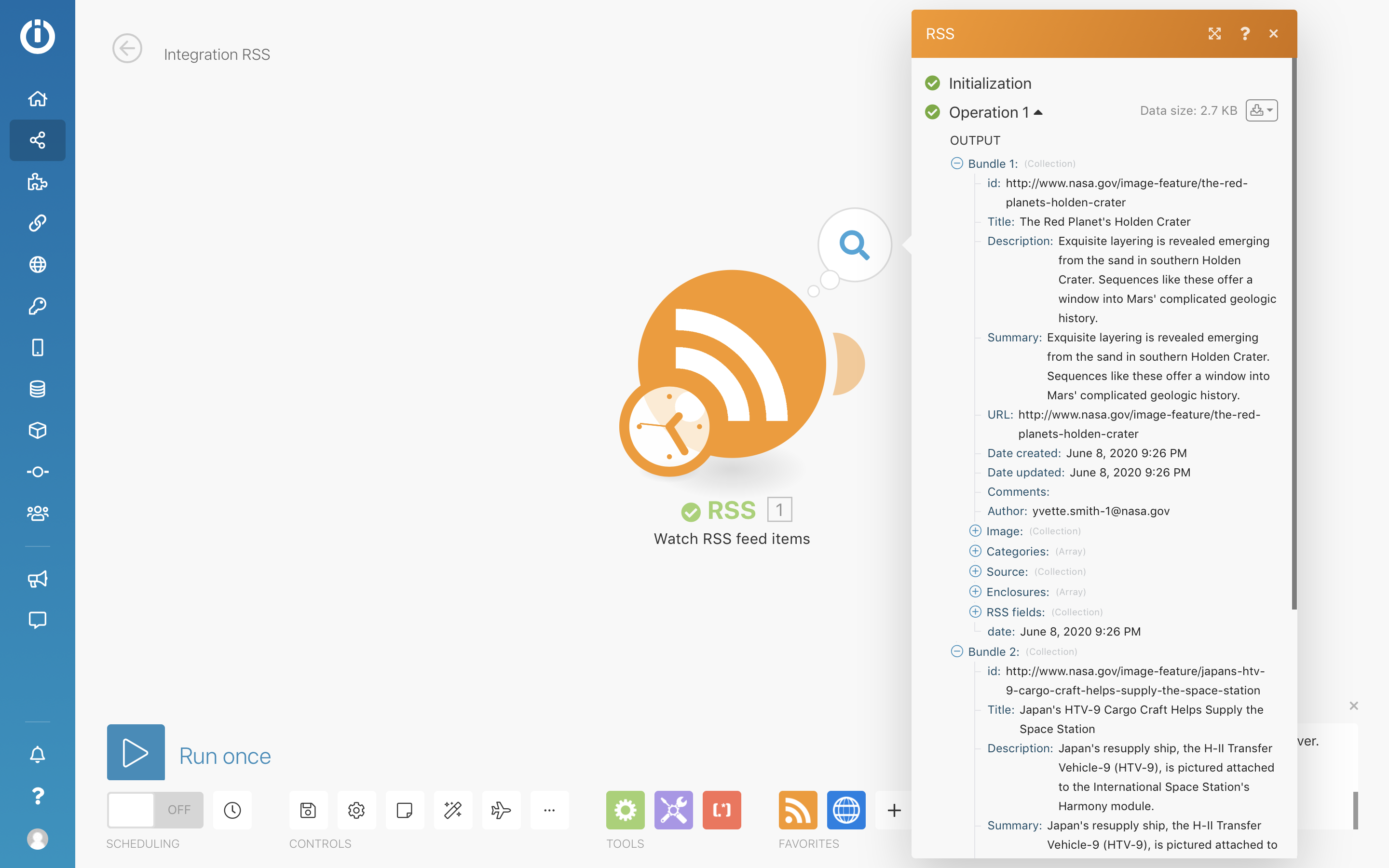
Task: Open the Scenarios share icon in sidebar
Action: pyautogui.click(x=37, y=140)
